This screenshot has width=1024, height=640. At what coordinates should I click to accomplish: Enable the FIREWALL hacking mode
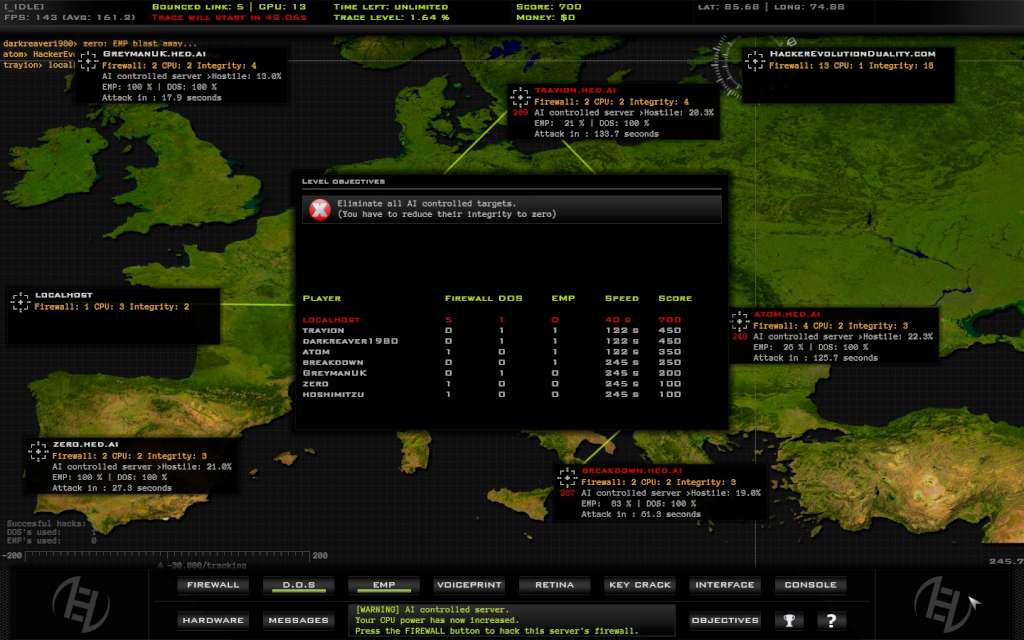[212, 585]
